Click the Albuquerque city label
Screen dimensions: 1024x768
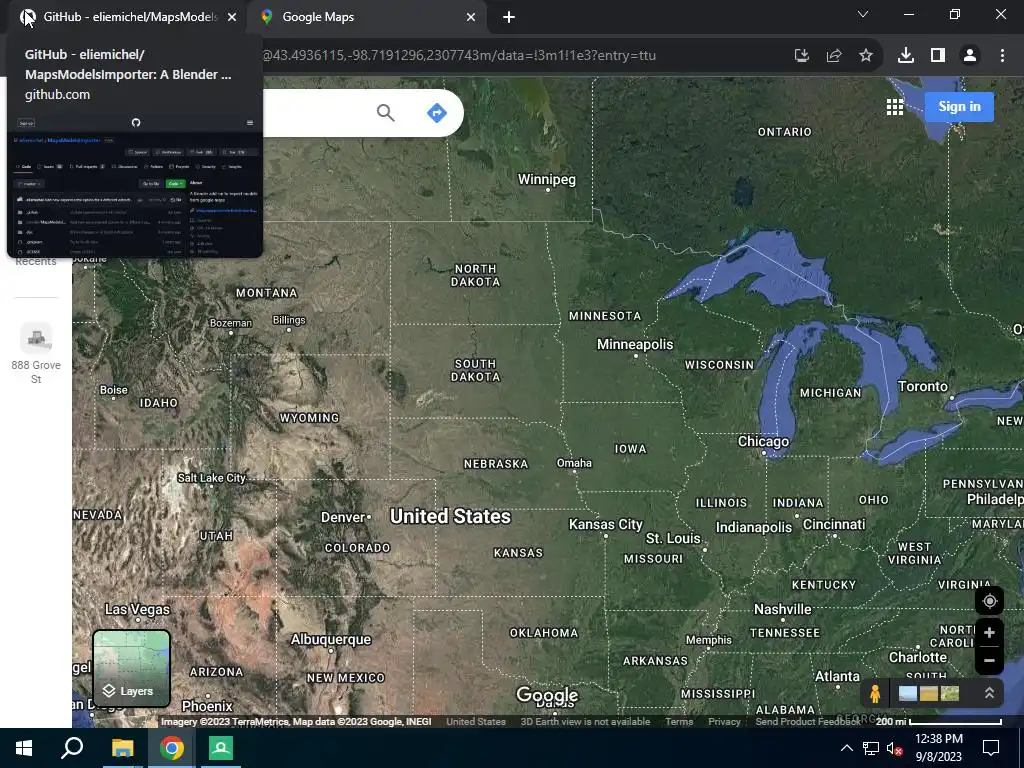(x=330, y=639)
